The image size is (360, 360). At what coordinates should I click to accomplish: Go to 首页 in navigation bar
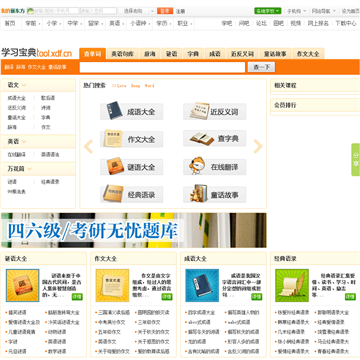pyautogui.click(x=10, y=24)
